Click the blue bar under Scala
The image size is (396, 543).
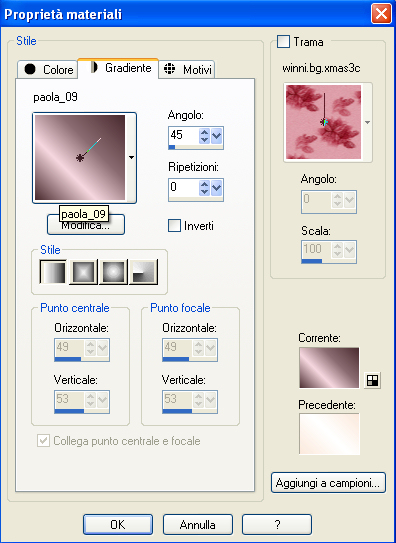[x=312, y=261]
